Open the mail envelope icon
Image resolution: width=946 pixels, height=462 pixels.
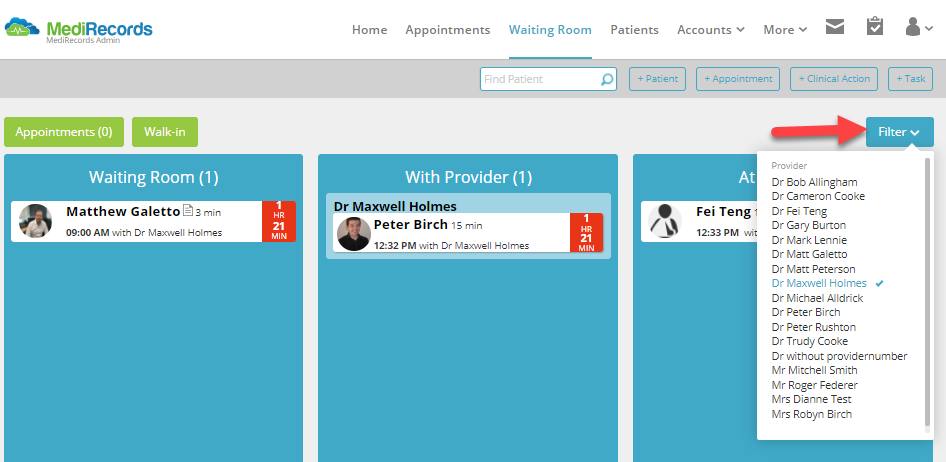point(834,27)
